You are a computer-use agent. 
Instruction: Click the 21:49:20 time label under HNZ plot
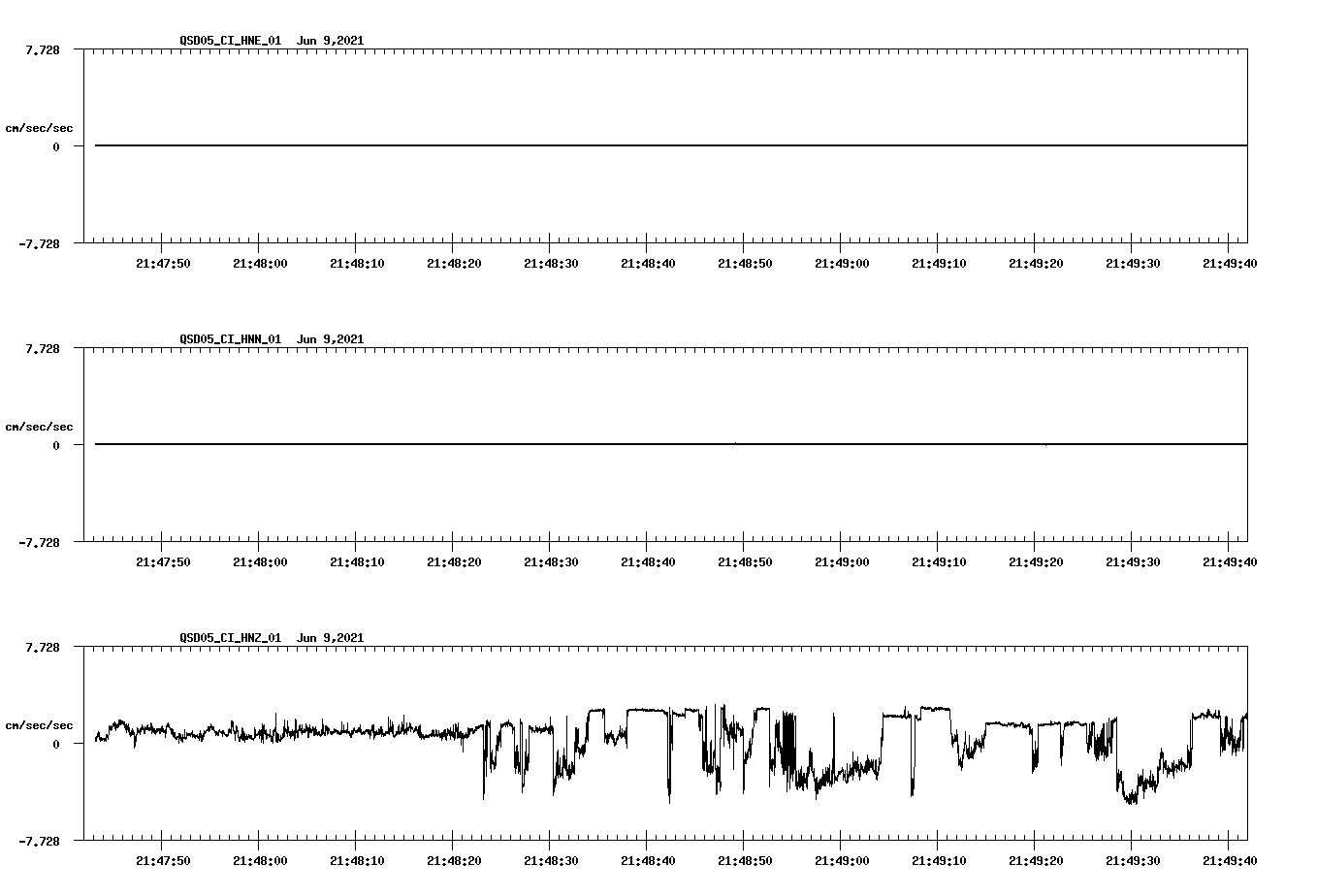pyautogui.click(x=1036, y=861)
